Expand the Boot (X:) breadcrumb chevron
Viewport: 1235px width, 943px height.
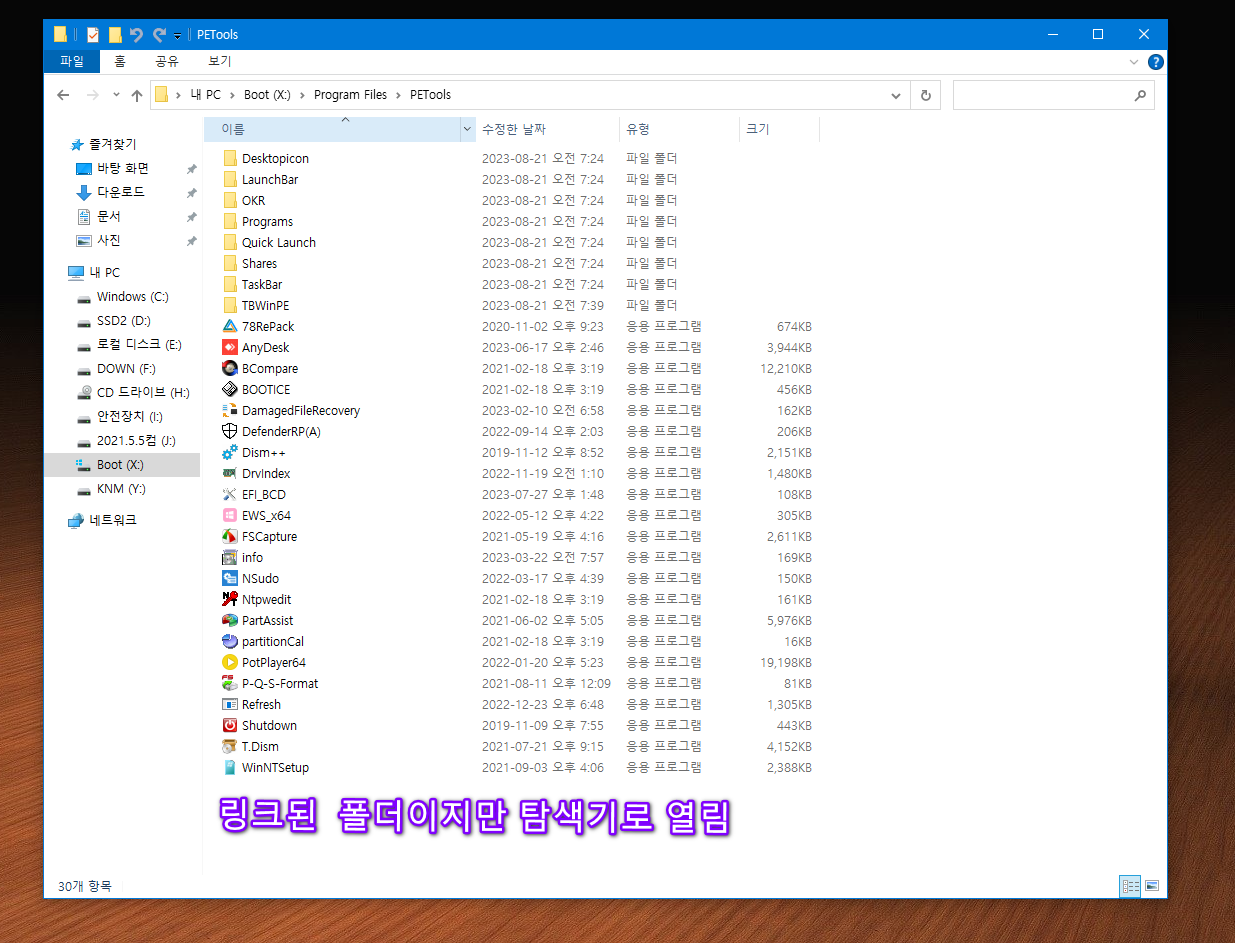click(x=301, y=95)
